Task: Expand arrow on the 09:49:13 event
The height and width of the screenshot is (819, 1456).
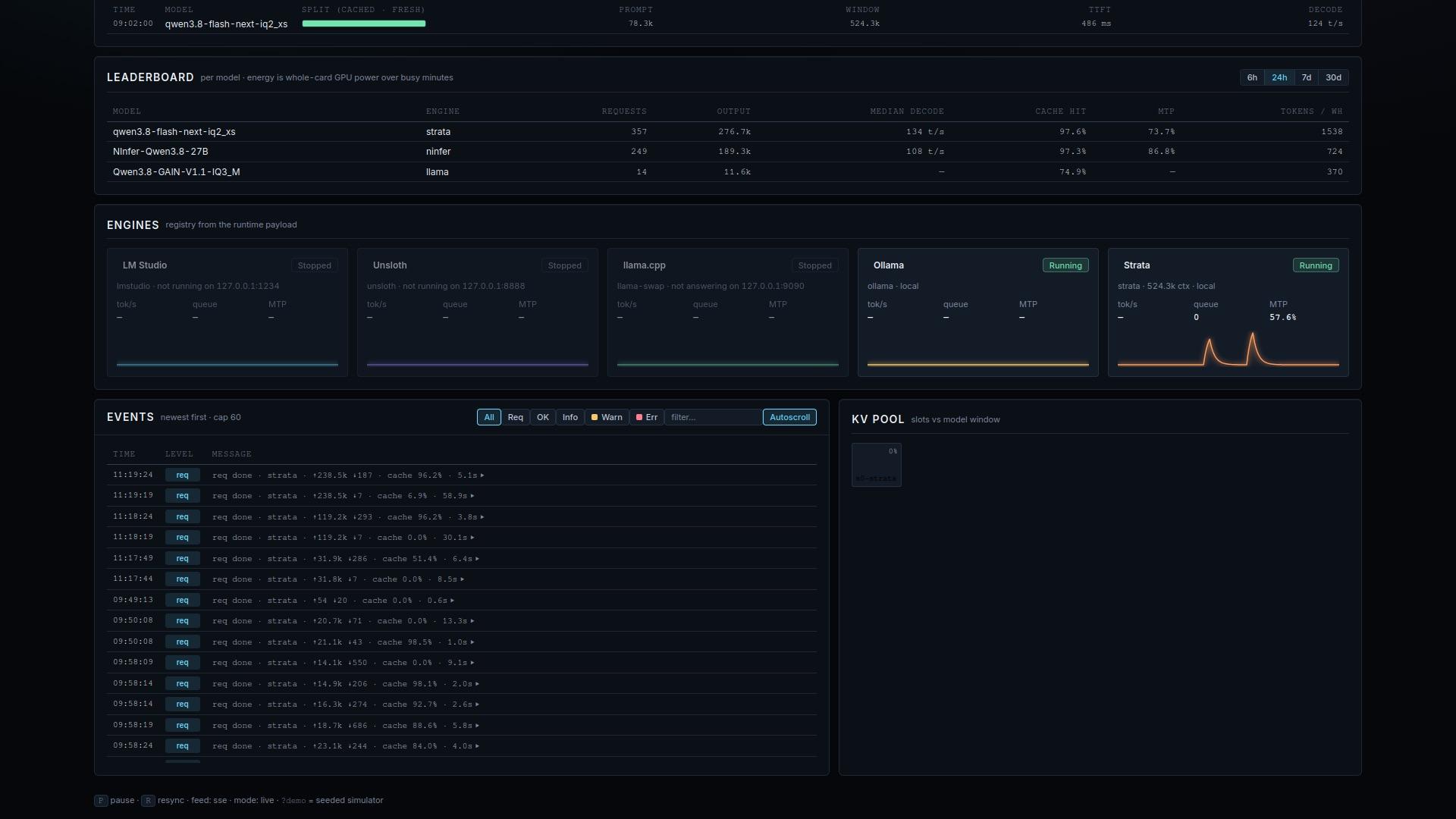Action: [452, 601]
